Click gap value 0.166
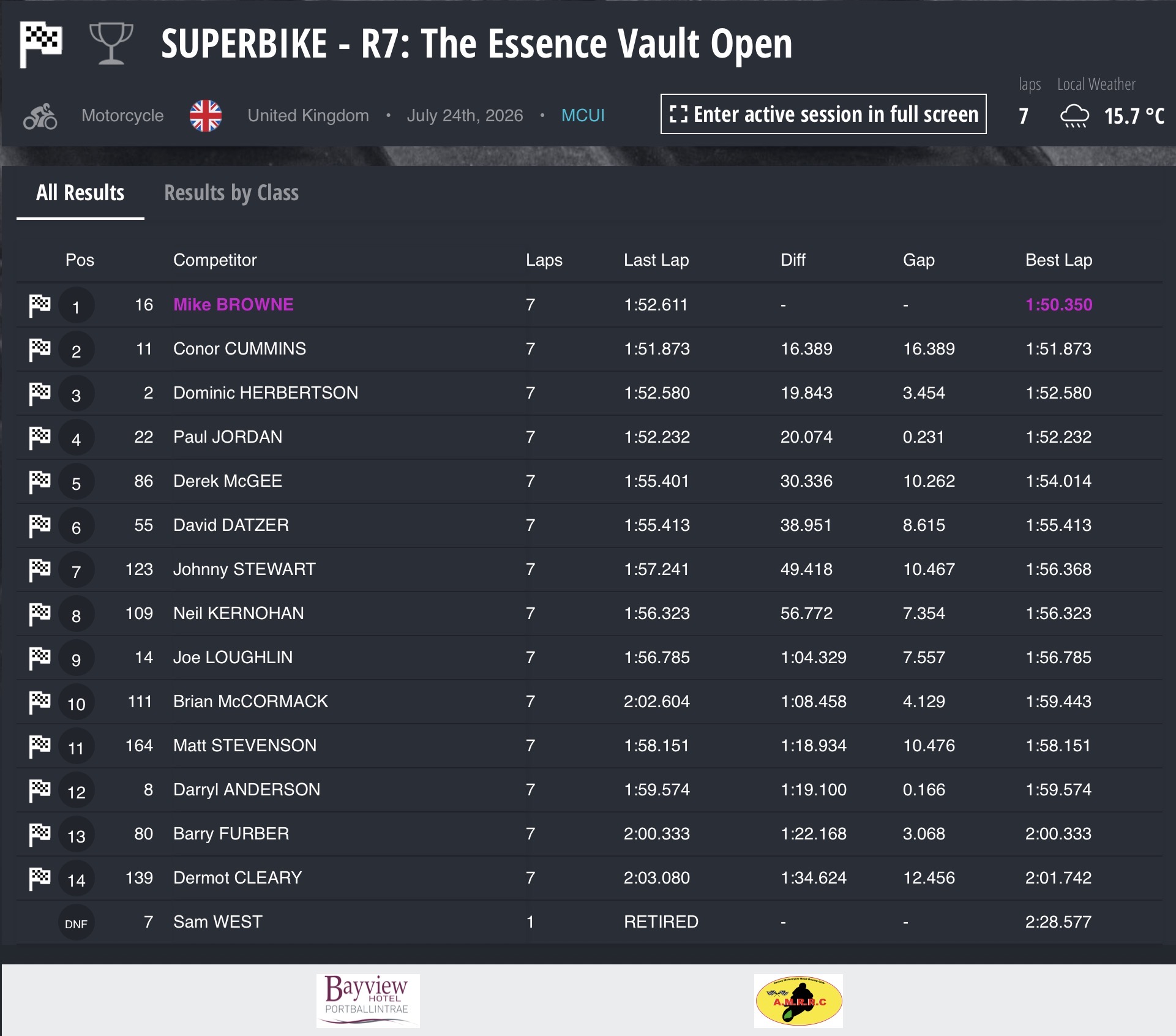The height and width of the screenshot is (1036, 1176). [x=924, y=790]
